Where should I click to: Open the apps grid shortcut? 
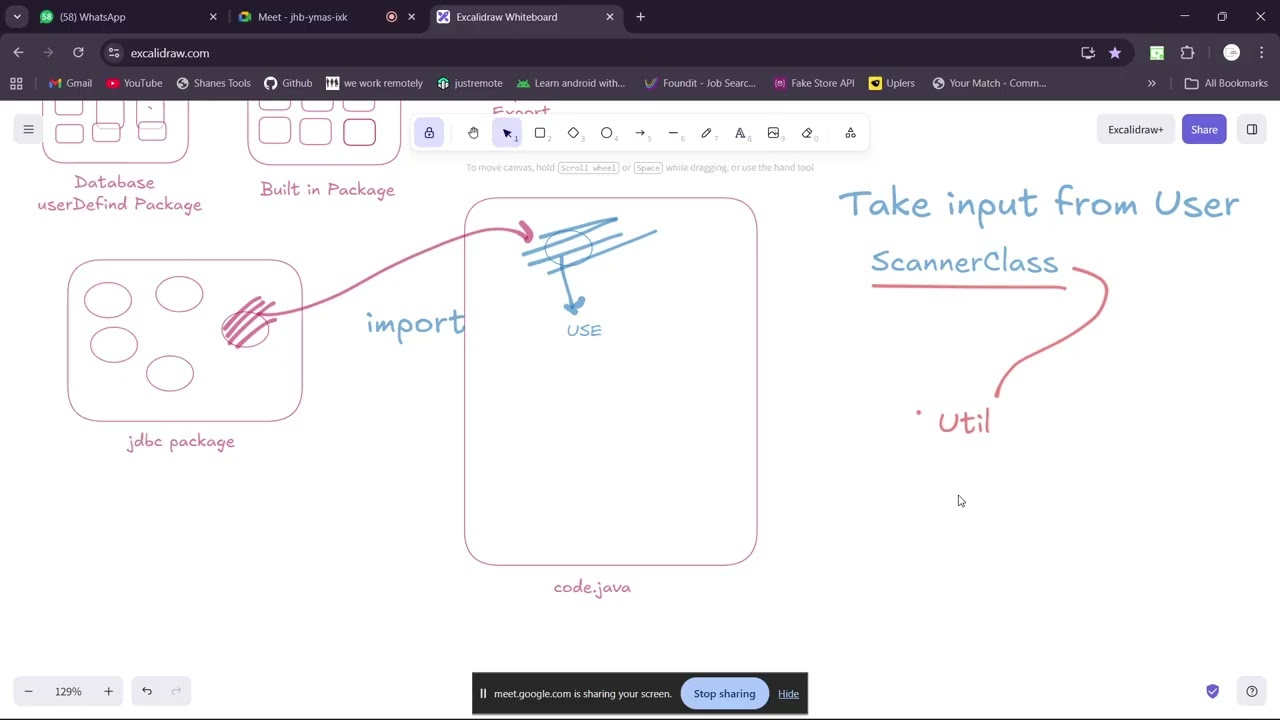point(16,83)
